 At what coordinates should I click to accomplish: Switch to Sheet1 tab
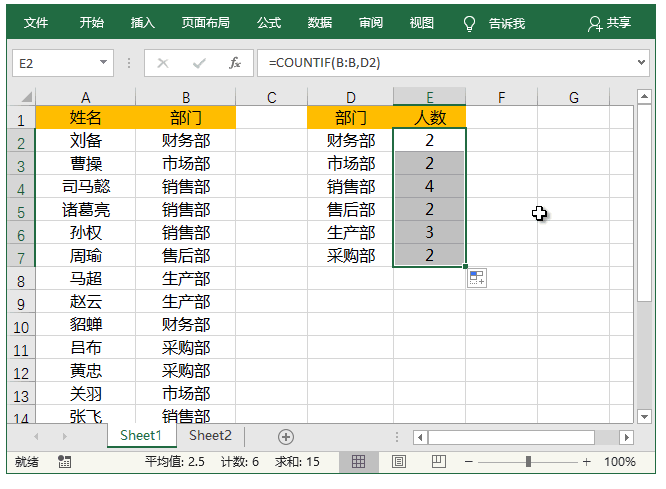coord(141,435)
